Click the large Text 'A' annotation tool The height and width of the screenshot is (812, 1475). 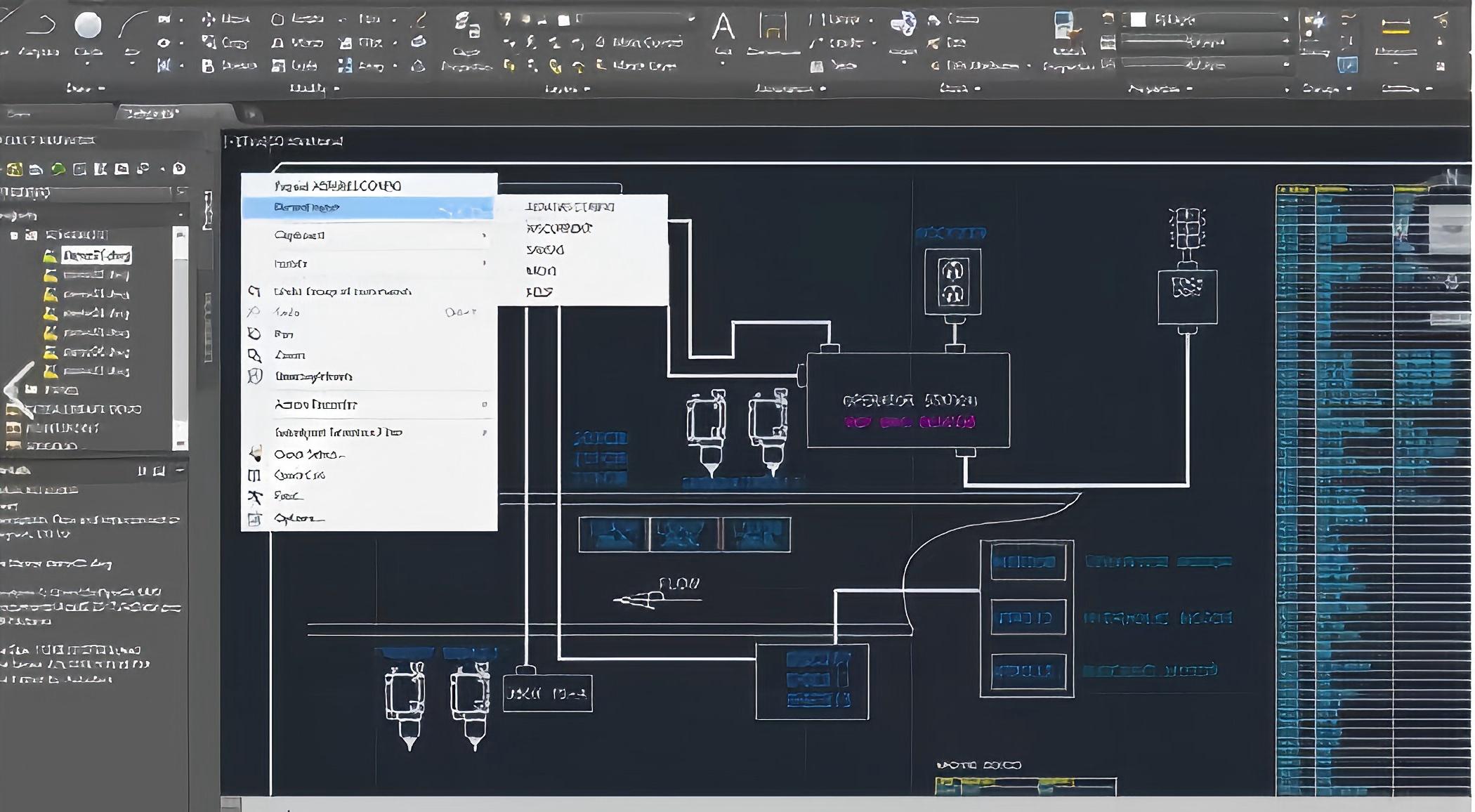point(723,27)
